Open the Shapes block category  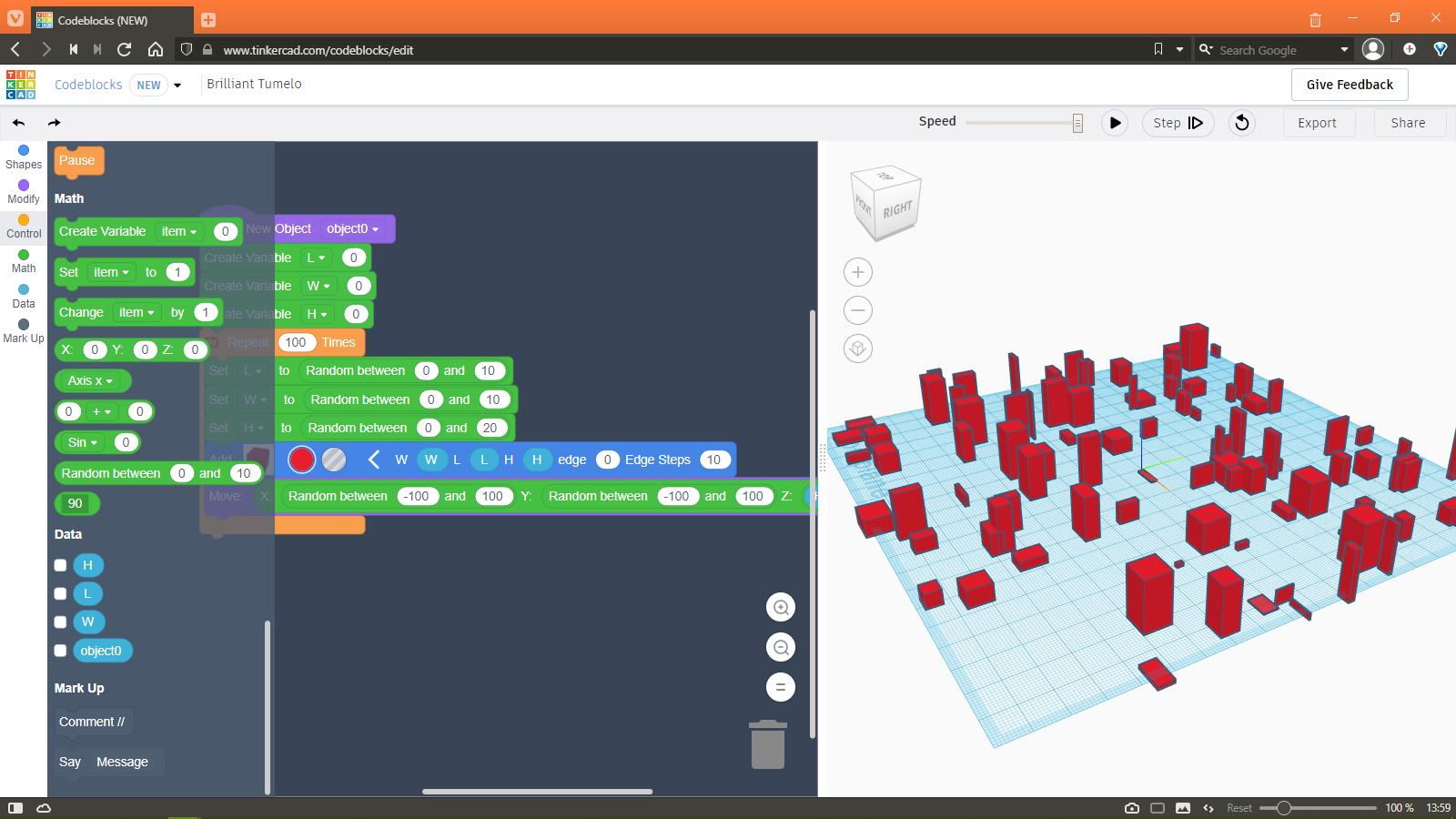point(24,157)
